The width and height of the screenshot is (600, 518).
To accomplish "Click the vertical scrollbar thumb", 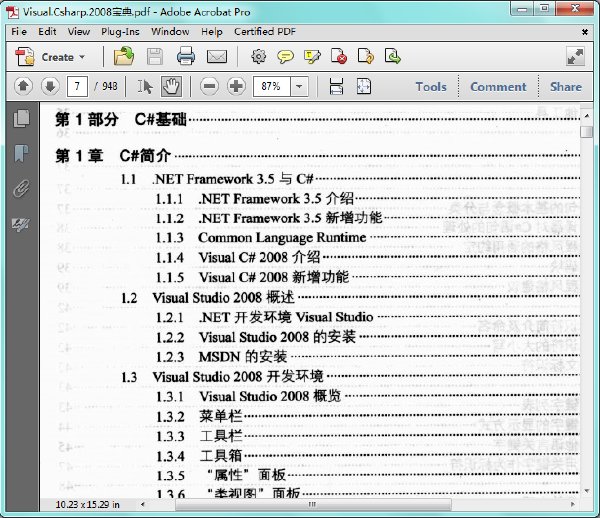I will (586, 132).
